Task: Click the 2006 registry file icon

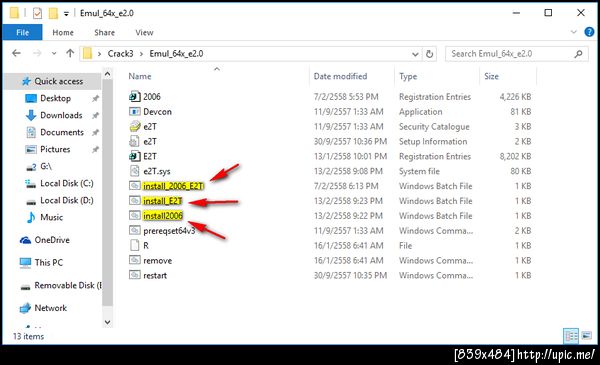Action: click(134, 96)
